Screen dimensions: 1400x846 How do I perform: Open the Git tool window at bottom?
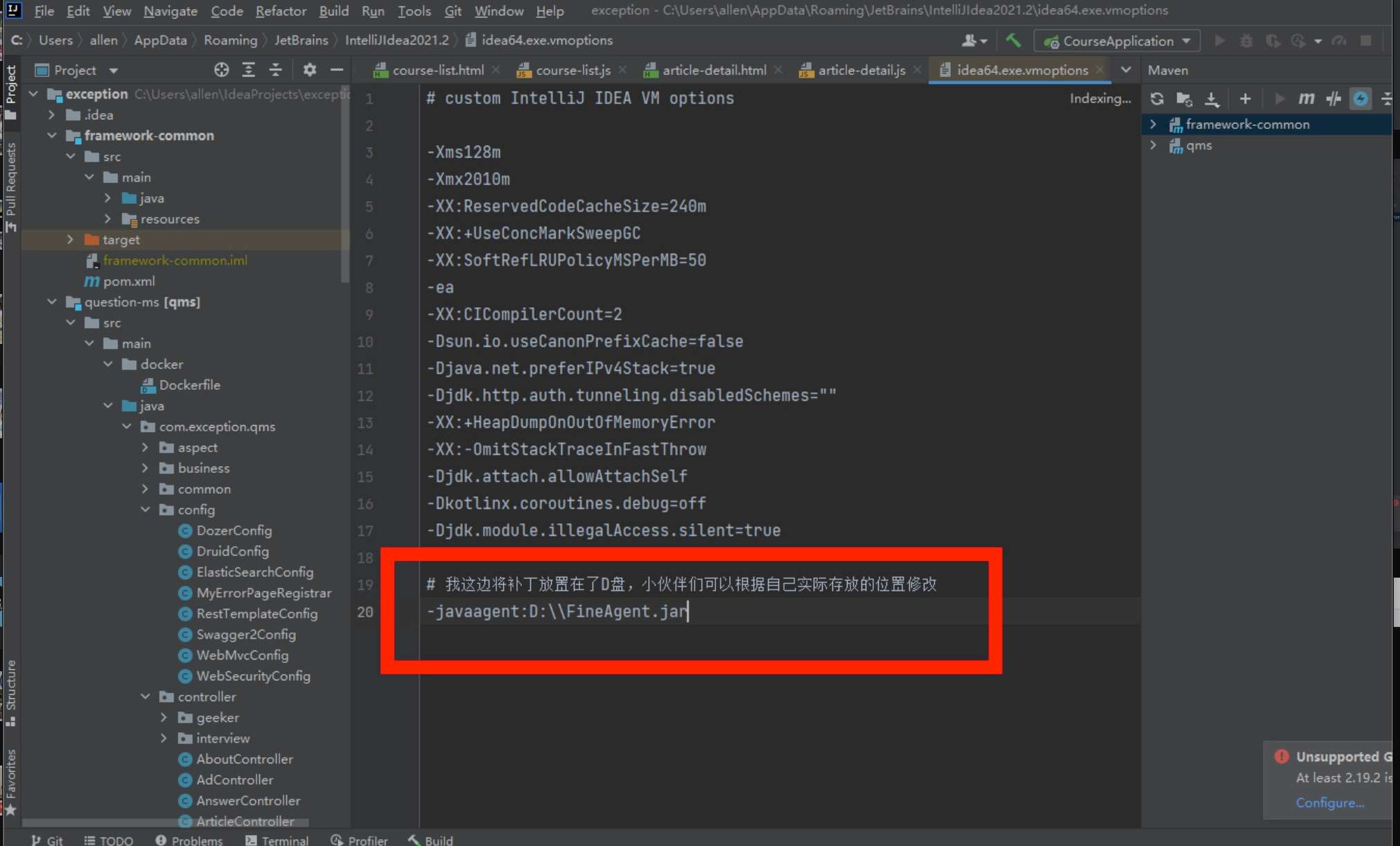coord(47,840)
